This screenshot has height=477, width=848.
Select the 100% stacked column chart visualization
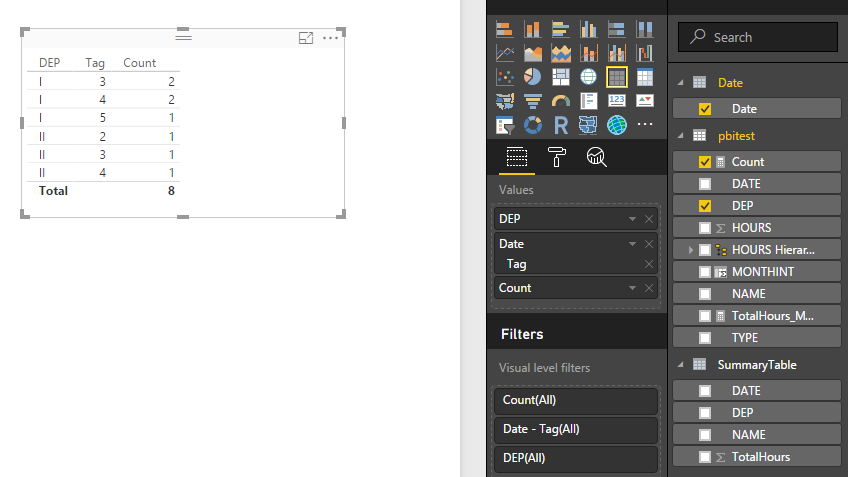point(645,29)
